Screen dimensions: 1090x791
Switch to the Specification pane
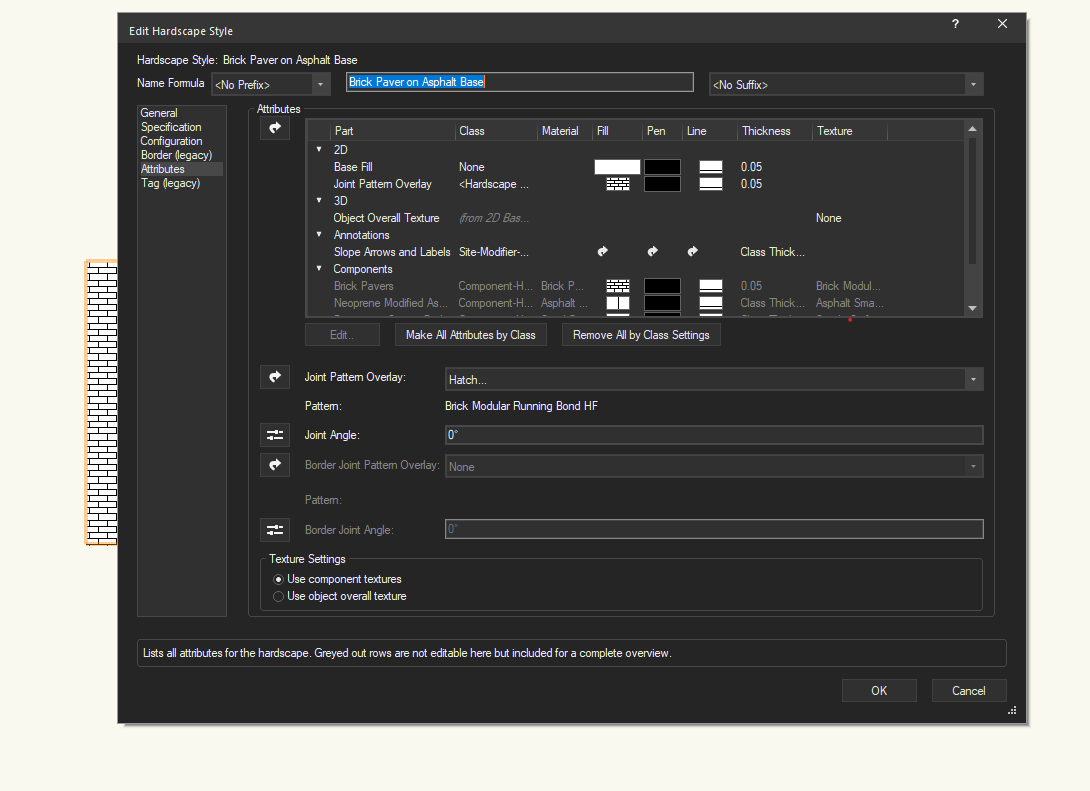tap(171, 127)
